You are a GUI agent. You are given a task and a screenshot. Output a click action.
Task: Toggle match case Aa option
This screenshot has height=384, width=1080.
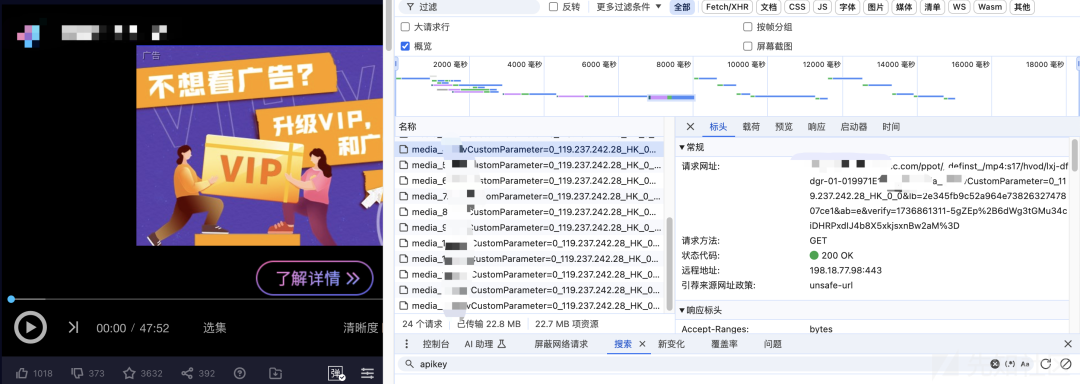coord(1025,364)
